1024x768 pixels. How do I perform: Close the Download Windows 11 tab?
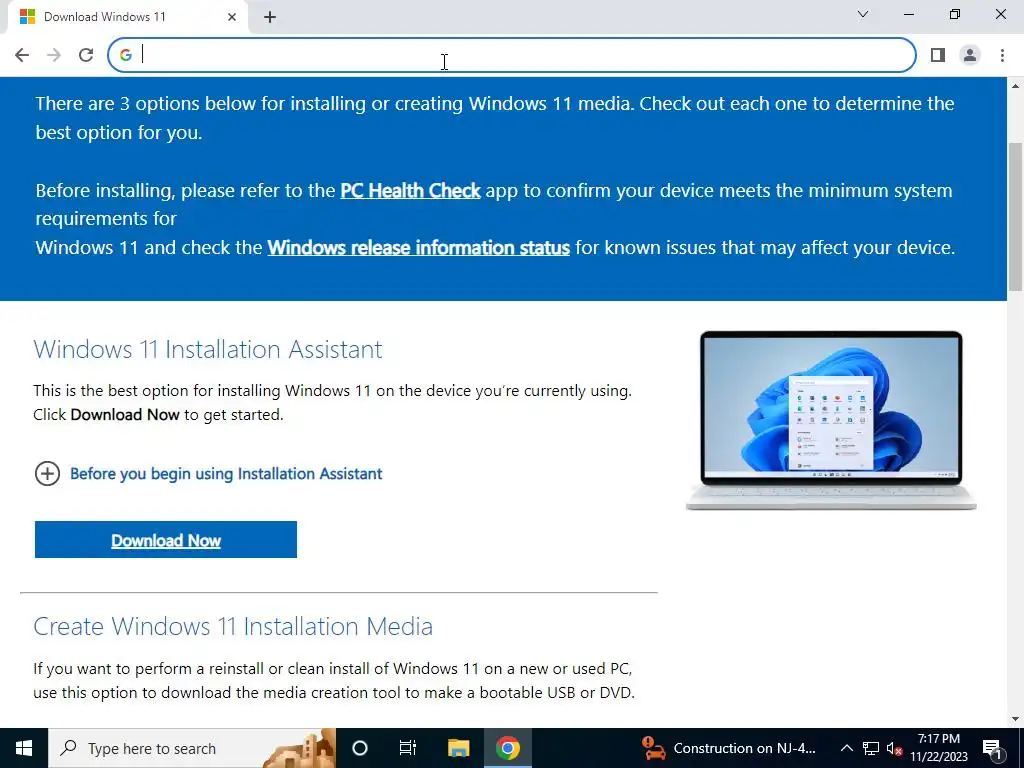(x=232, y=17)
